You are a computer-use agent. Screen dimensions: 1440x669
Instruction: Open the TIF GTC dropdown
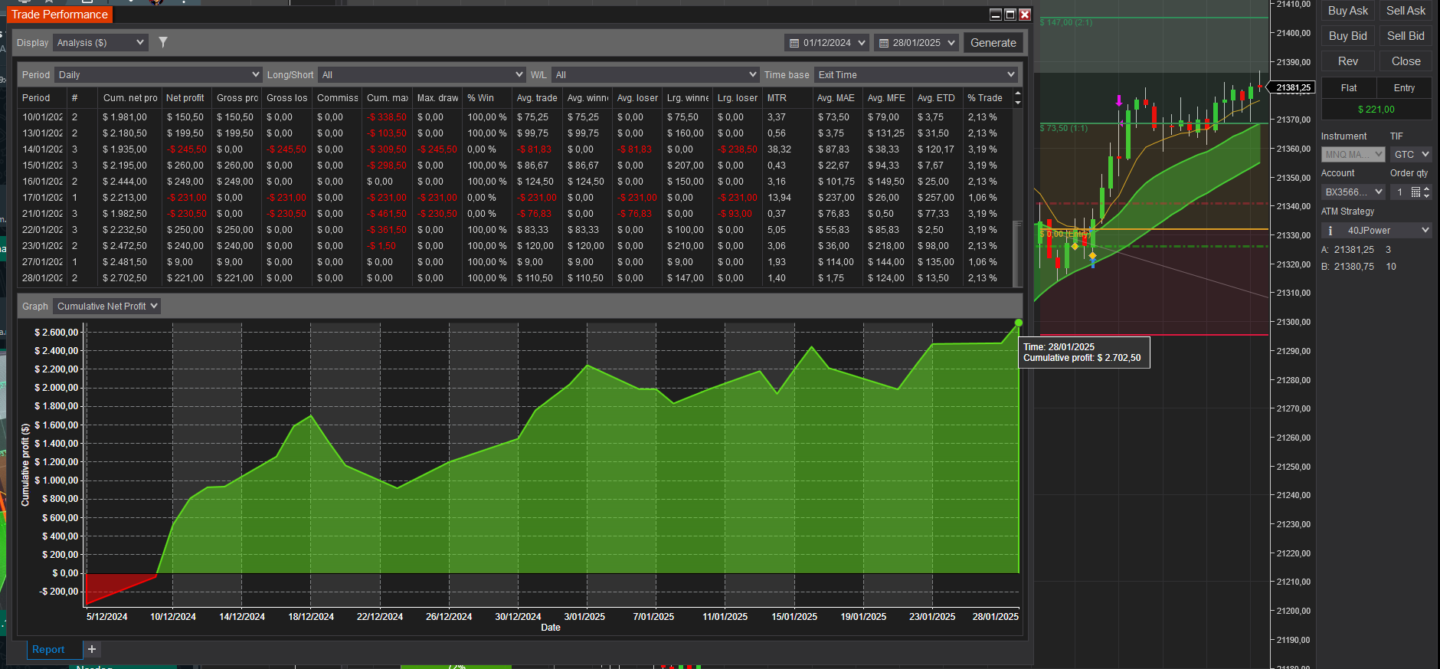(1411, 154)
